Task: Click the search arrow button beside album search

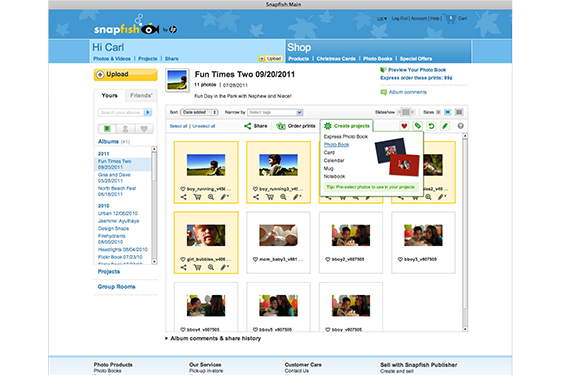Action: click(x=148, y=113)
